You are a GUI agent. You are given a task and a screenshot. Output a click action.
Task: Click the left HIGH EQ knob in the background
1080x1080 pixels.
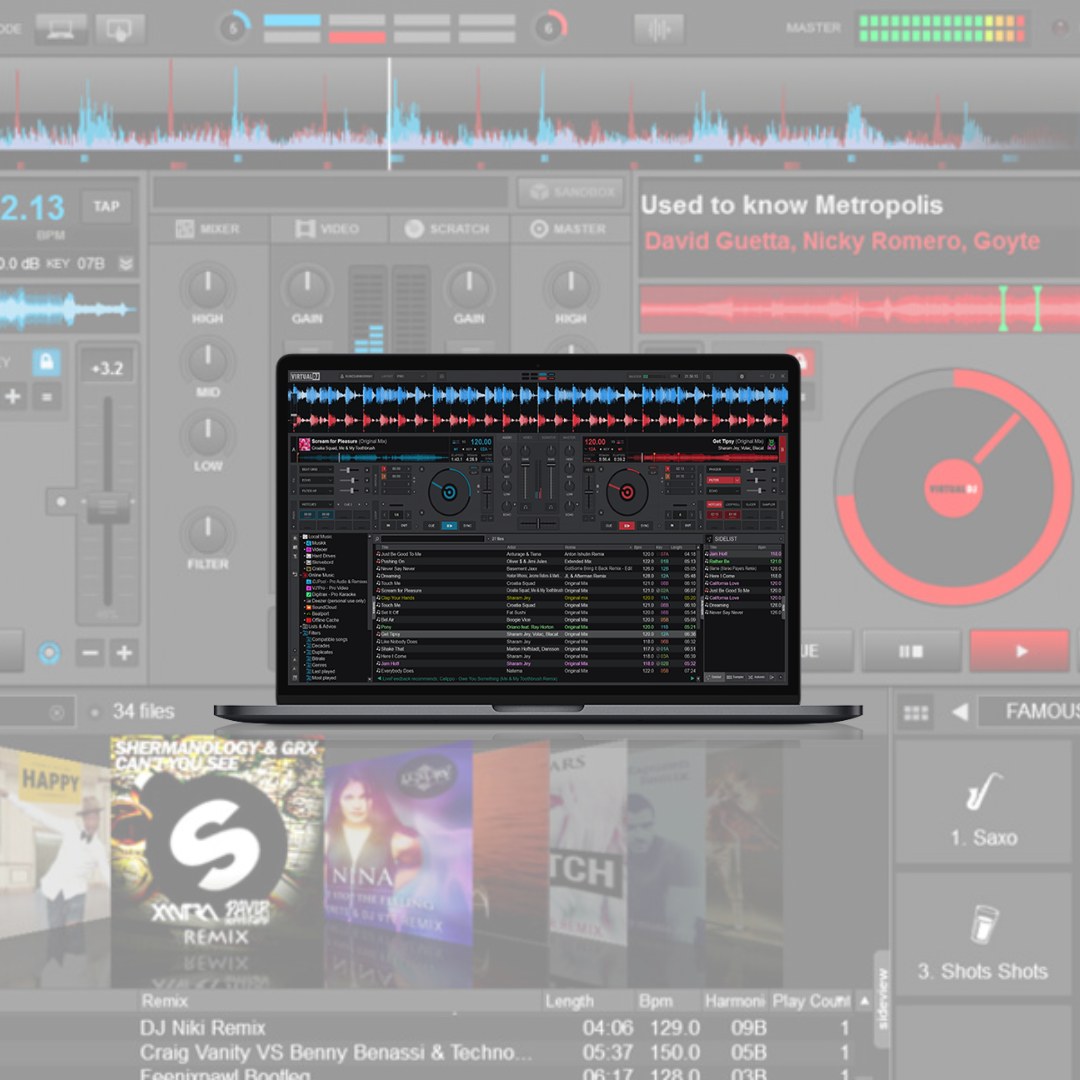click(x=207, y=288)
